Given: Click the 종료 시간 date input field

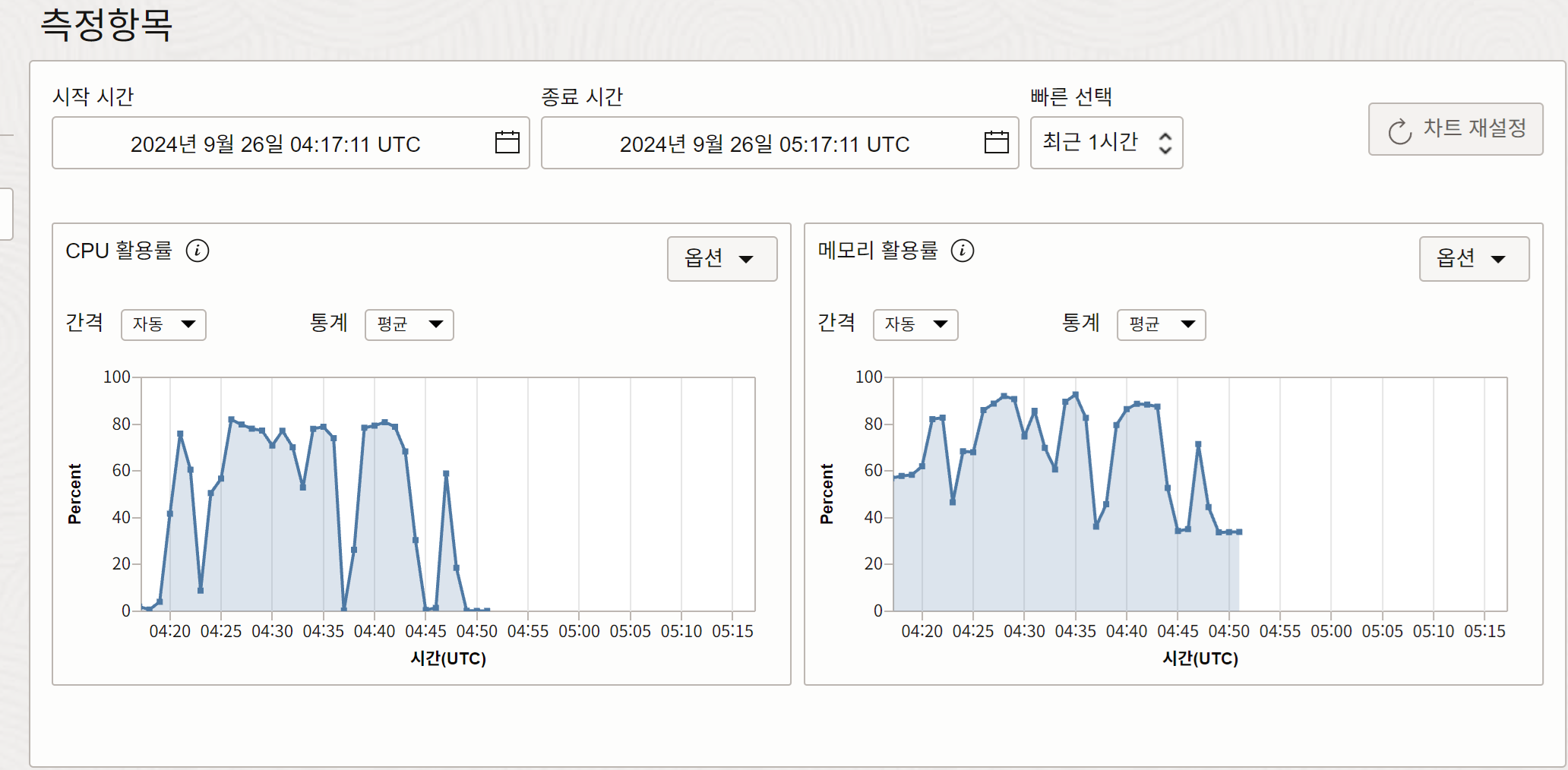Looking at the screenshot, I should 764,144.
